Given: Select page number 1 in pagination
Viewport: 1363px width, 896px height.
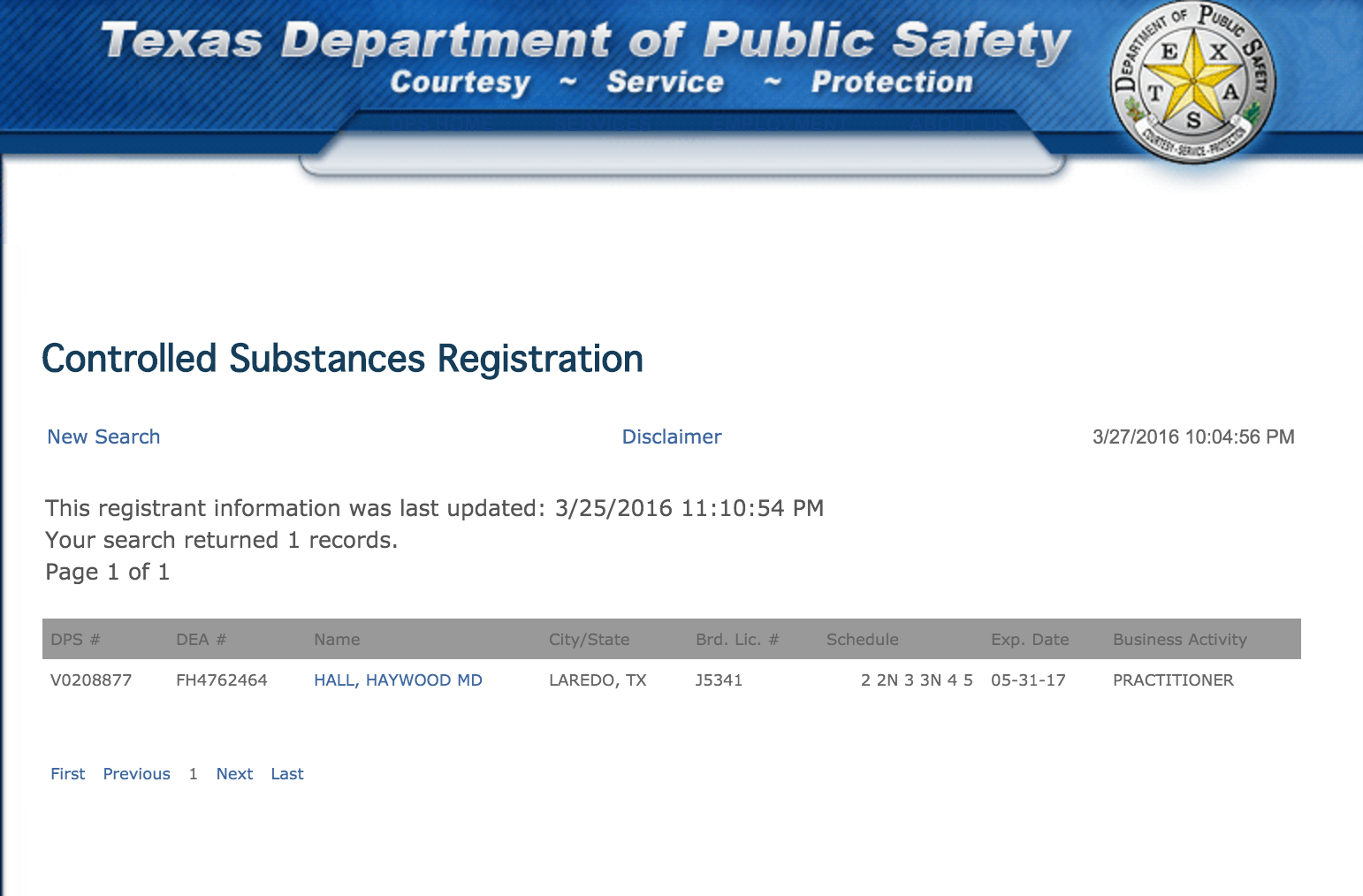Looking at the screenshot, I should click(193, 774).
